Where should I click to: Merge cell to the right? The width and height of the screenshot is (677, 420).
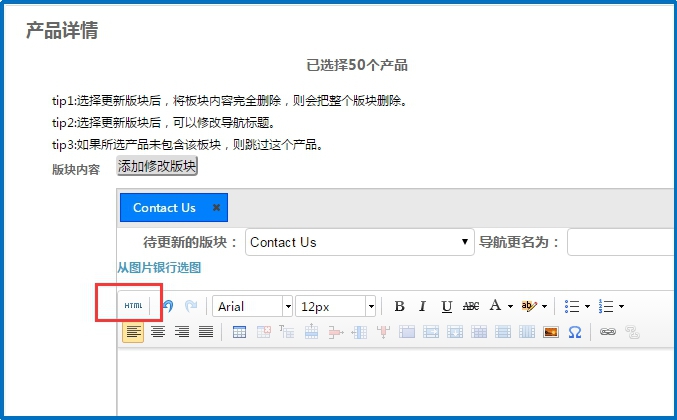pos(431,332)
